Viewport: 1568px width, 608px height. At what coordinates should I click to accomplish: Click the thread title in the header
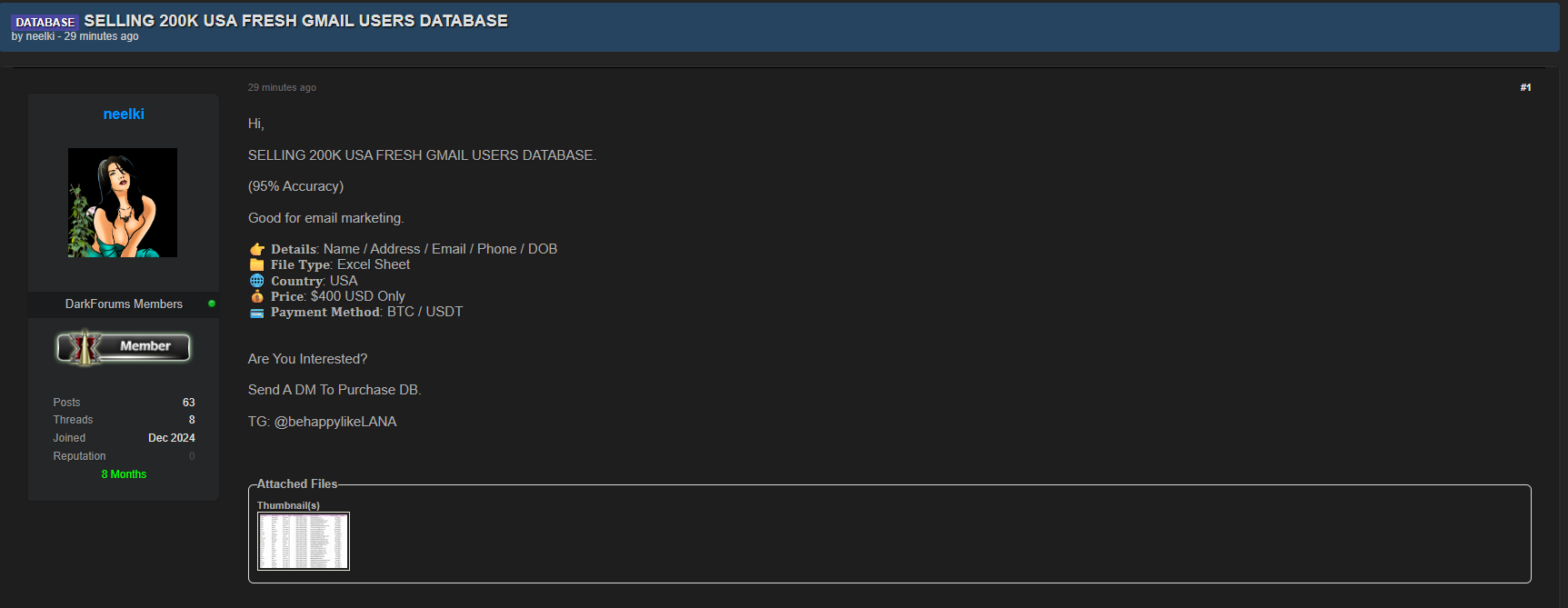point(295,21)
